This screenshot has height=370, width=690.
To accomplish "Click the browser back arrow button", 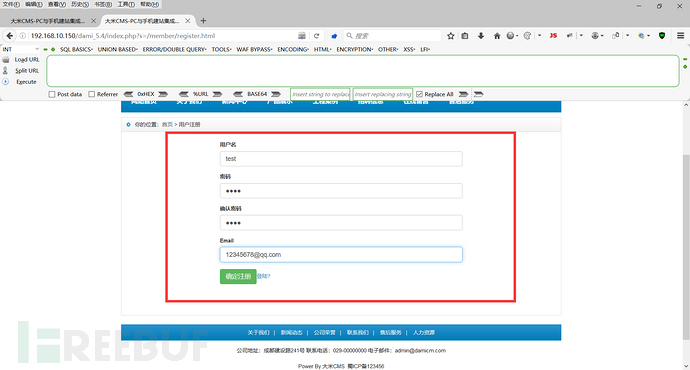I will pyautogui.click(x=10, y=36).
